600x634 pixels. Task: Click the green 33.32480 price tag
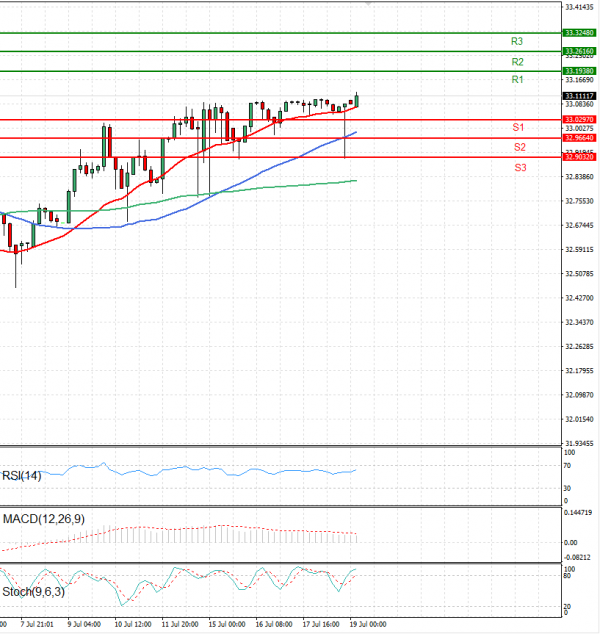click(579, 33)
